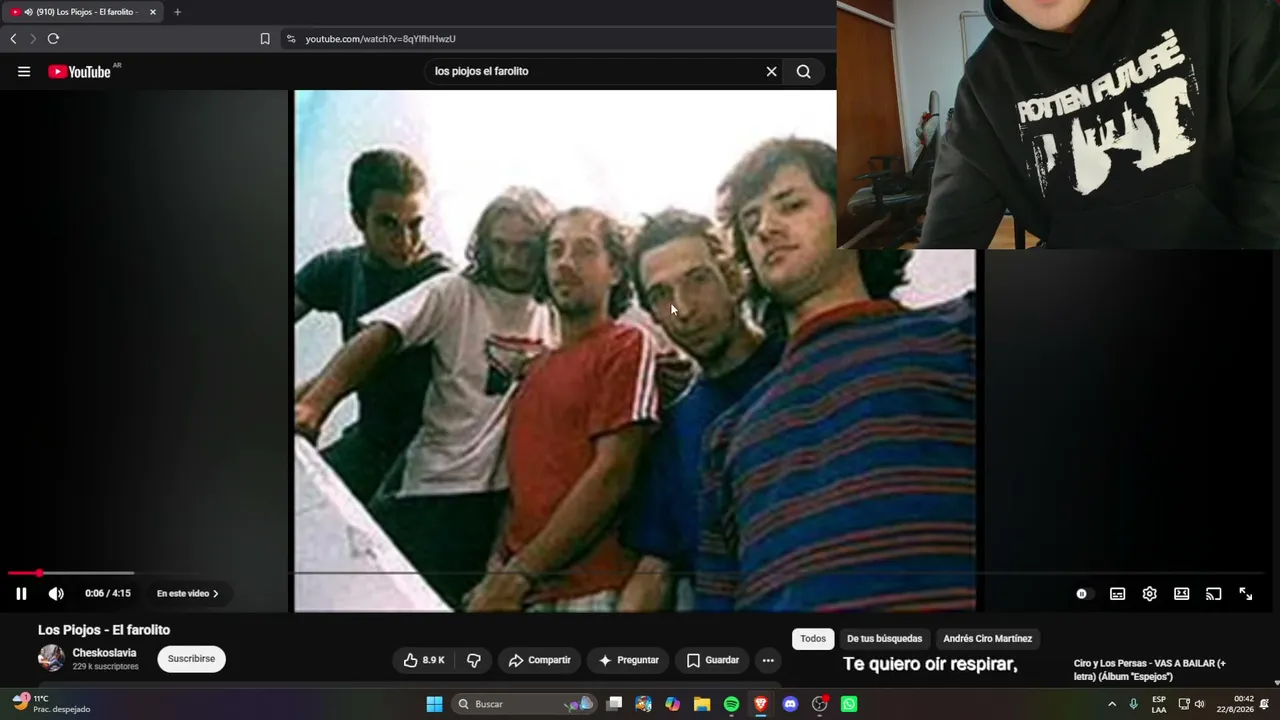
Task: Reload the current page
Action: (x=53, y=39)
